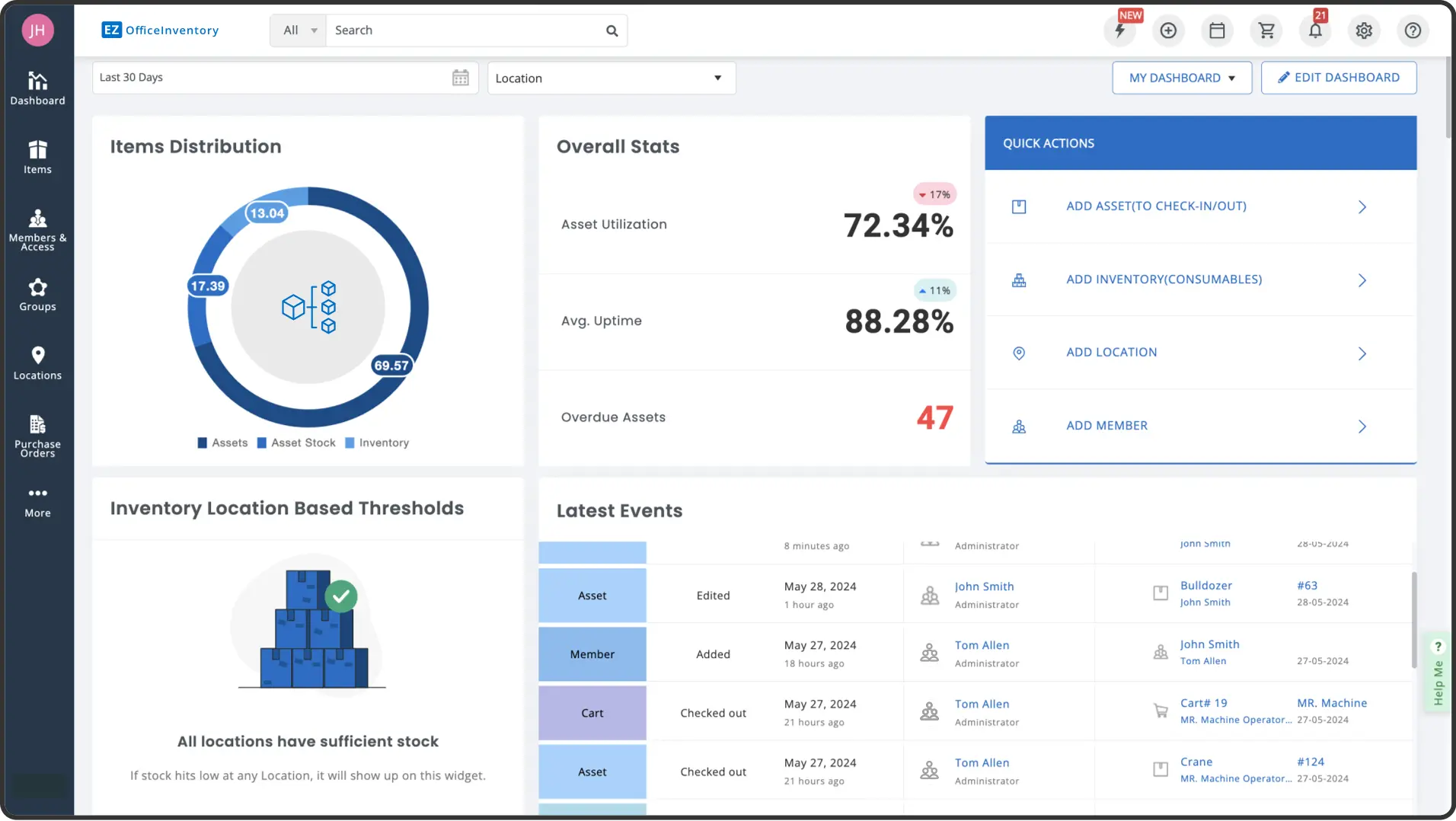Open the search scope dropdown labeled All
Screen dimensions: 1456x821
pyautogui.click(x=297, y=30)
